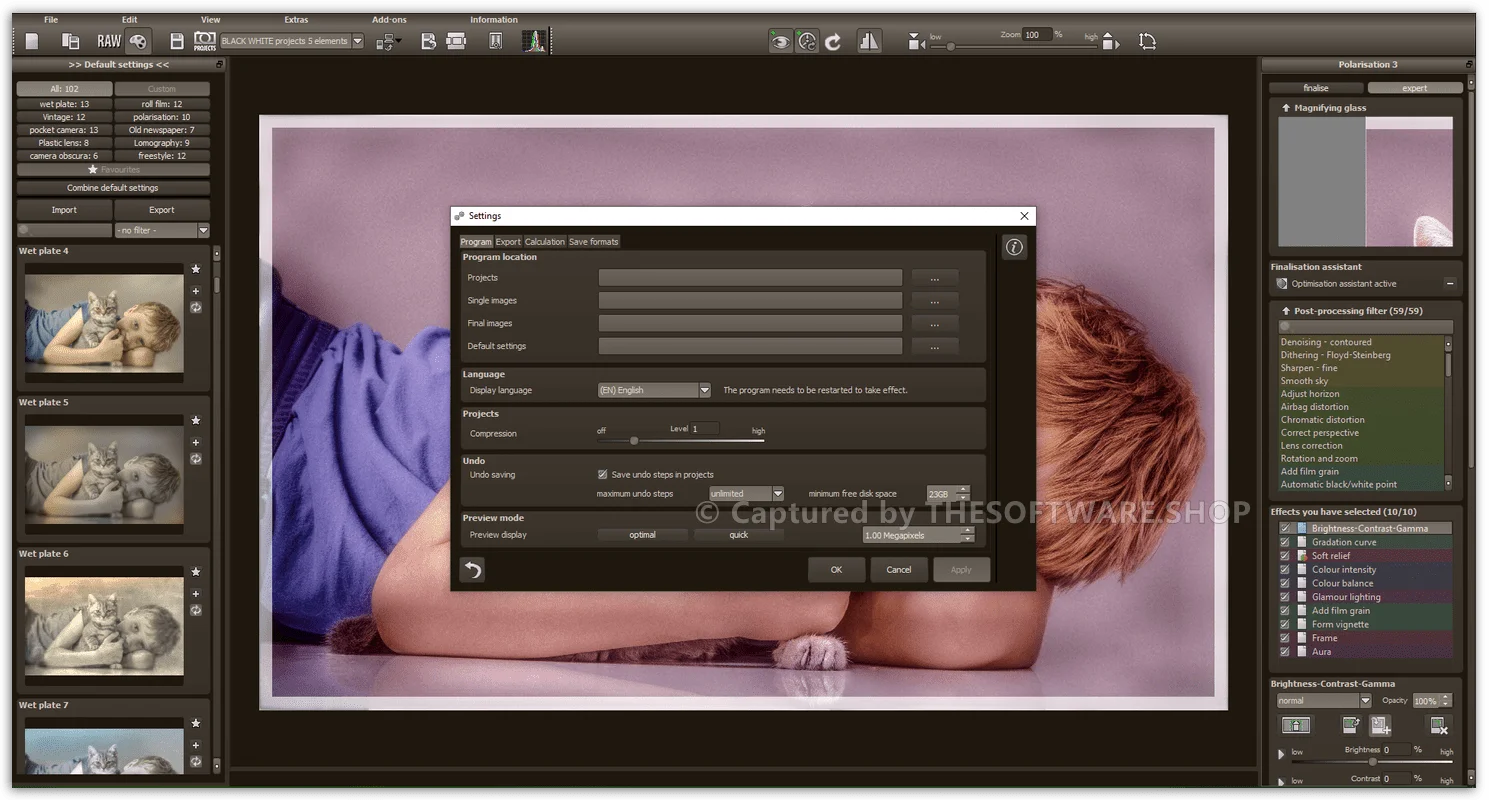Click the add effect copy icon with plus
The image size is (1489, 800).
[x=1380, y=726]
